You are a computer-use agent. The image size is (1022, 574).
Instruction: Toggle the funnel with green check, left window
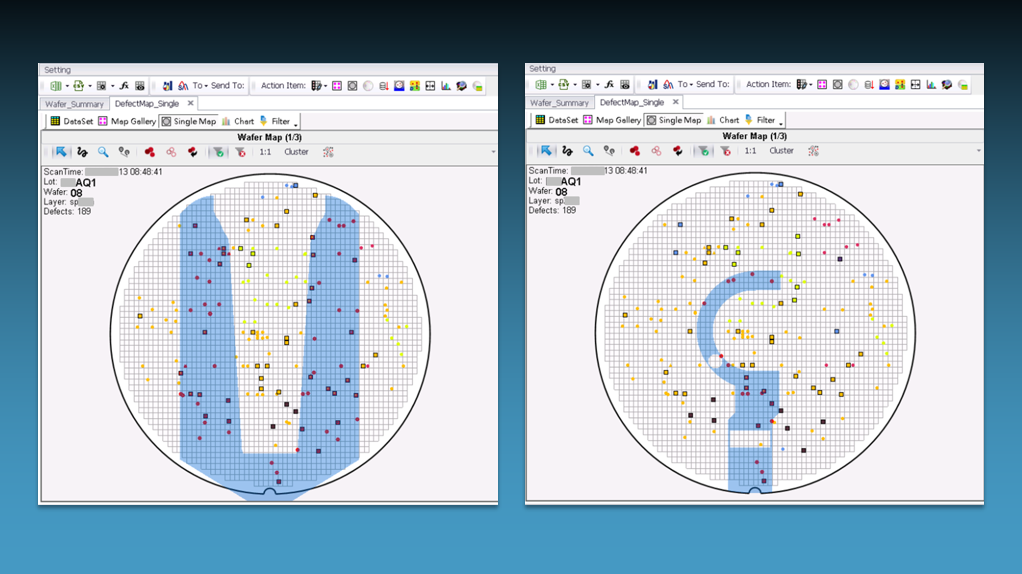click(x=217, y=152)
